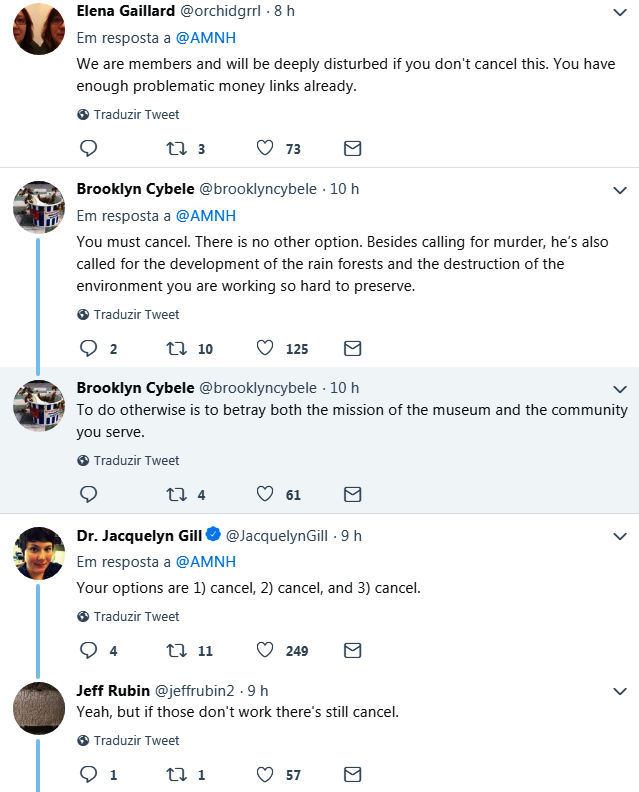Image resolution: width=639 pixels, height=792 pixels.
Task: Like Elena Gaillard's tweet with 73 likes
Action: [x=265, y=149]
